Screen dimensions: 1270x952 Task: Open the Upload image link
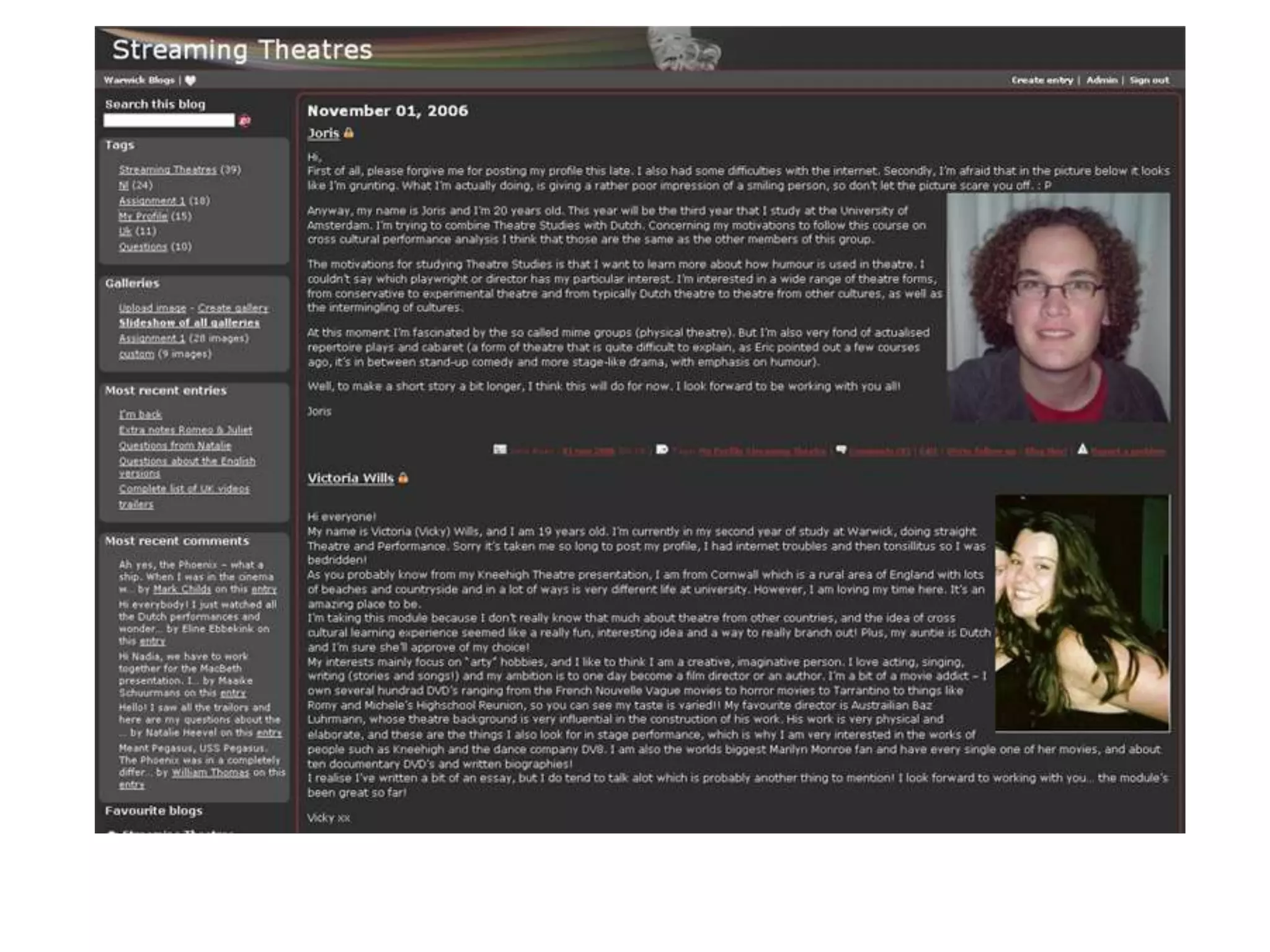coord(153,308)
